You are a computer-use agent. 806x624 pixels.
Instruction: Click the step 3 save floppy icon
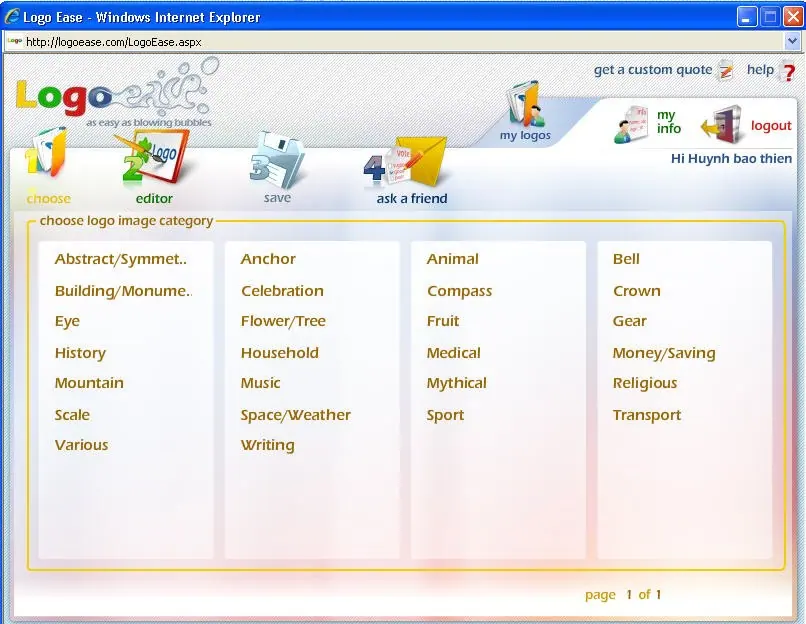(277, 160)
